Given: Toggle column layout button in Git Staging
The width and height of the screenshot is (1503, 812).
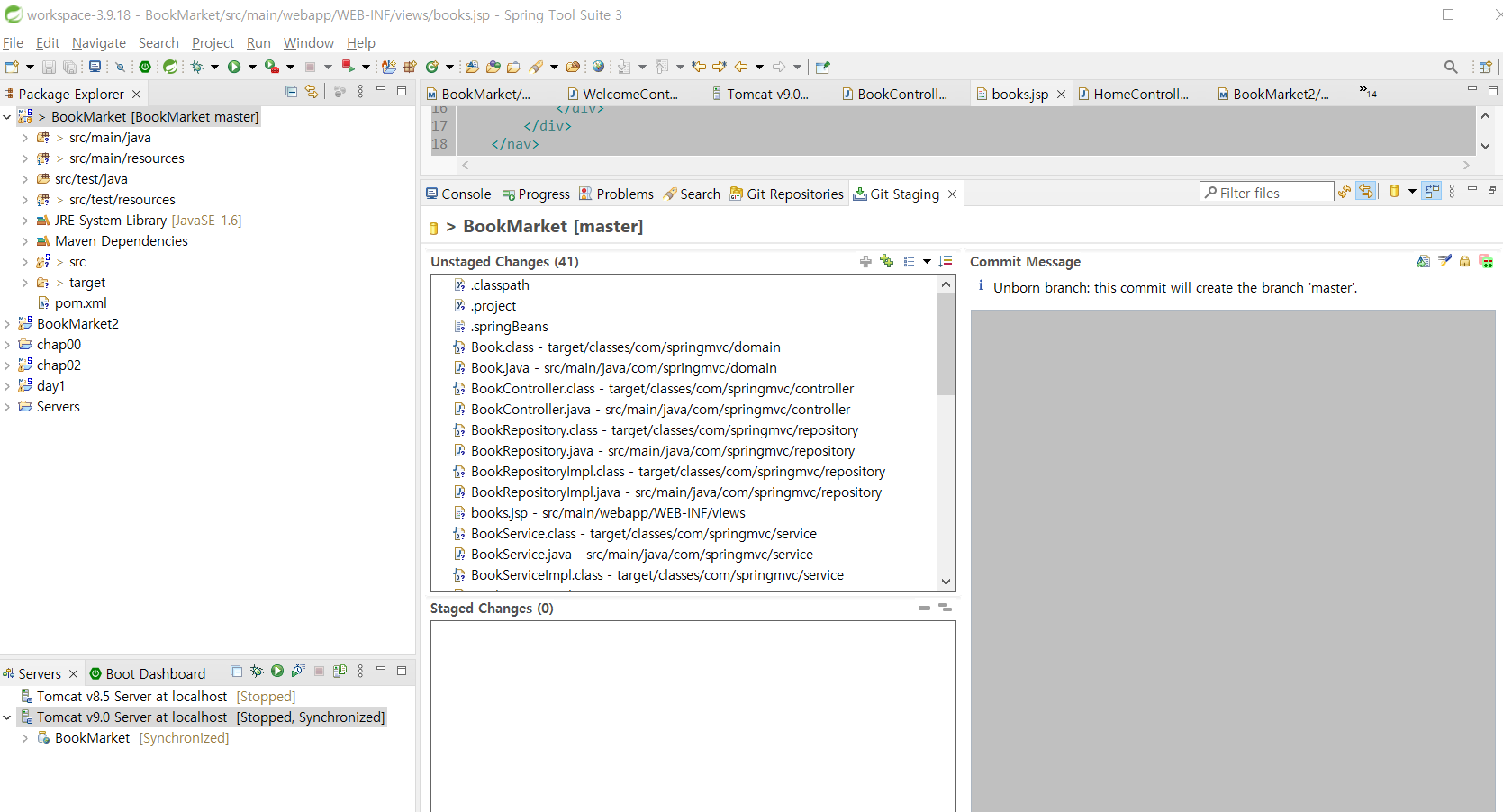Looking at the screenshot, I should pyautogui.click(x=1432, y=192).
